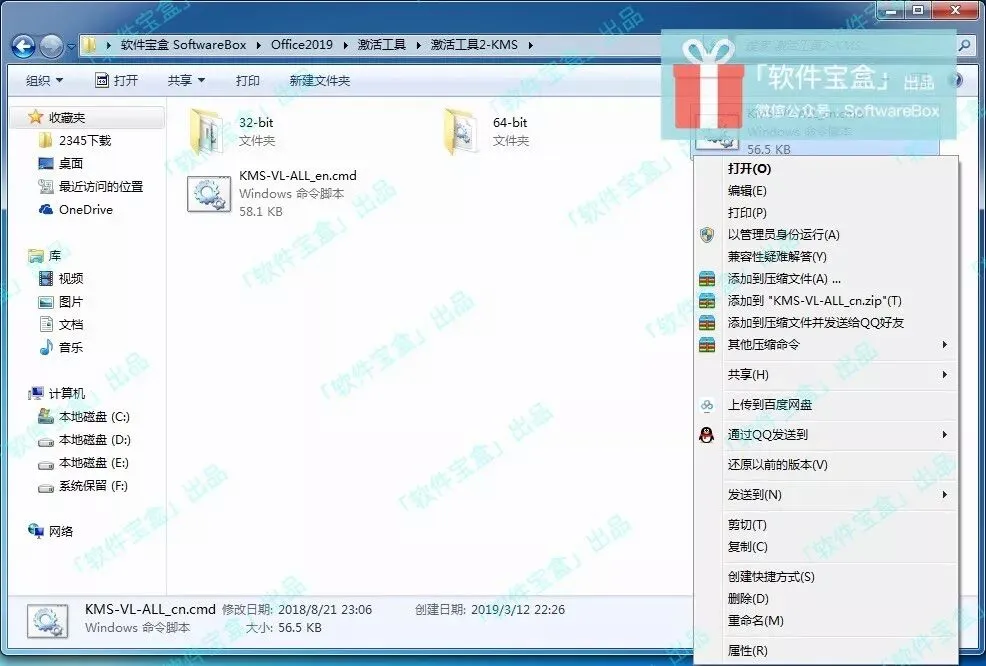Choose 属性(R) in the context menu

826,651
